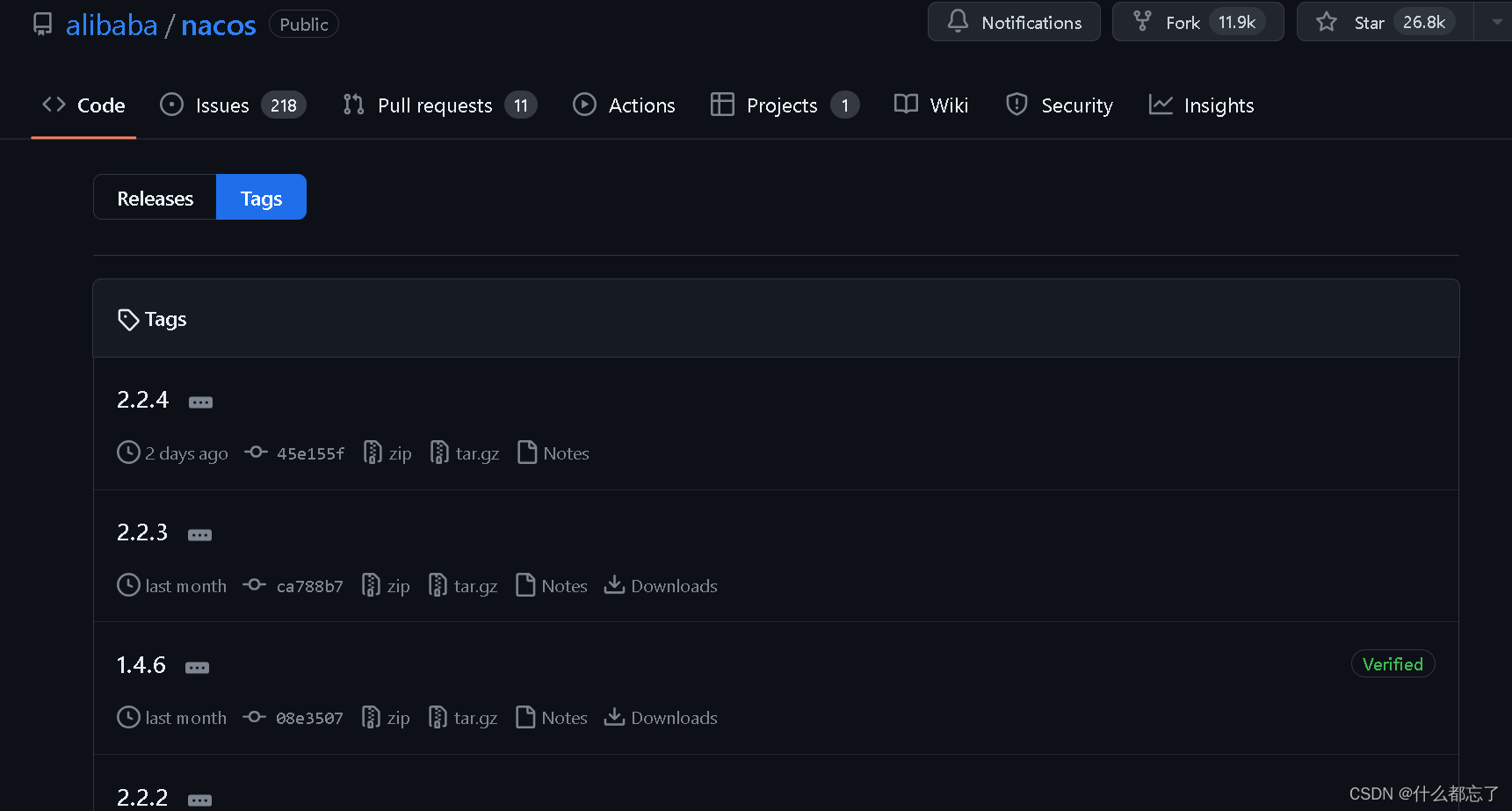Switch to the Releases view
This screenshot has height=811, width=1512.
(x=155, y=198)
